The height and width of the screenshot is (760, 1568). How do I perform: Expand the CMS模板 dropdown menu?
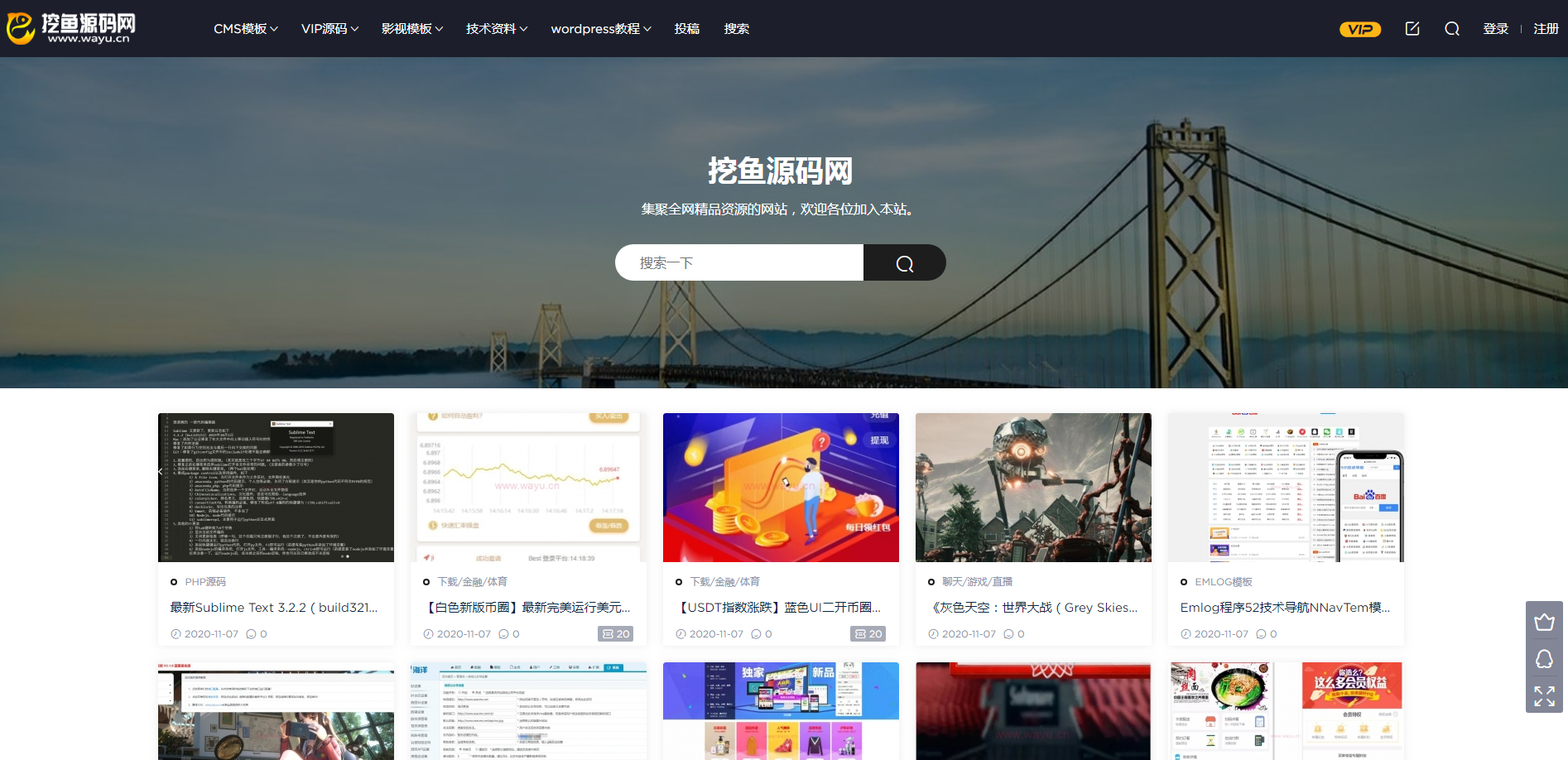(245, 29)
